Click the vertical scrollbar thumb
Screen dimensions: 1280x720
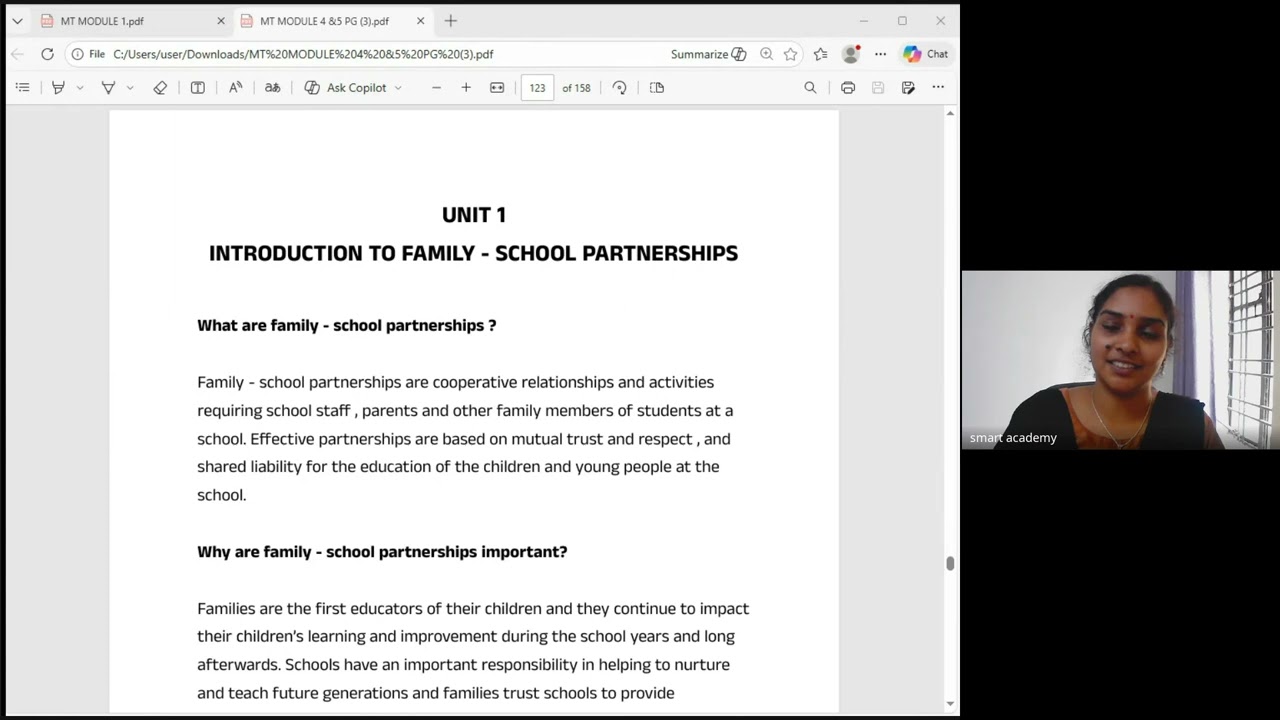950,563
